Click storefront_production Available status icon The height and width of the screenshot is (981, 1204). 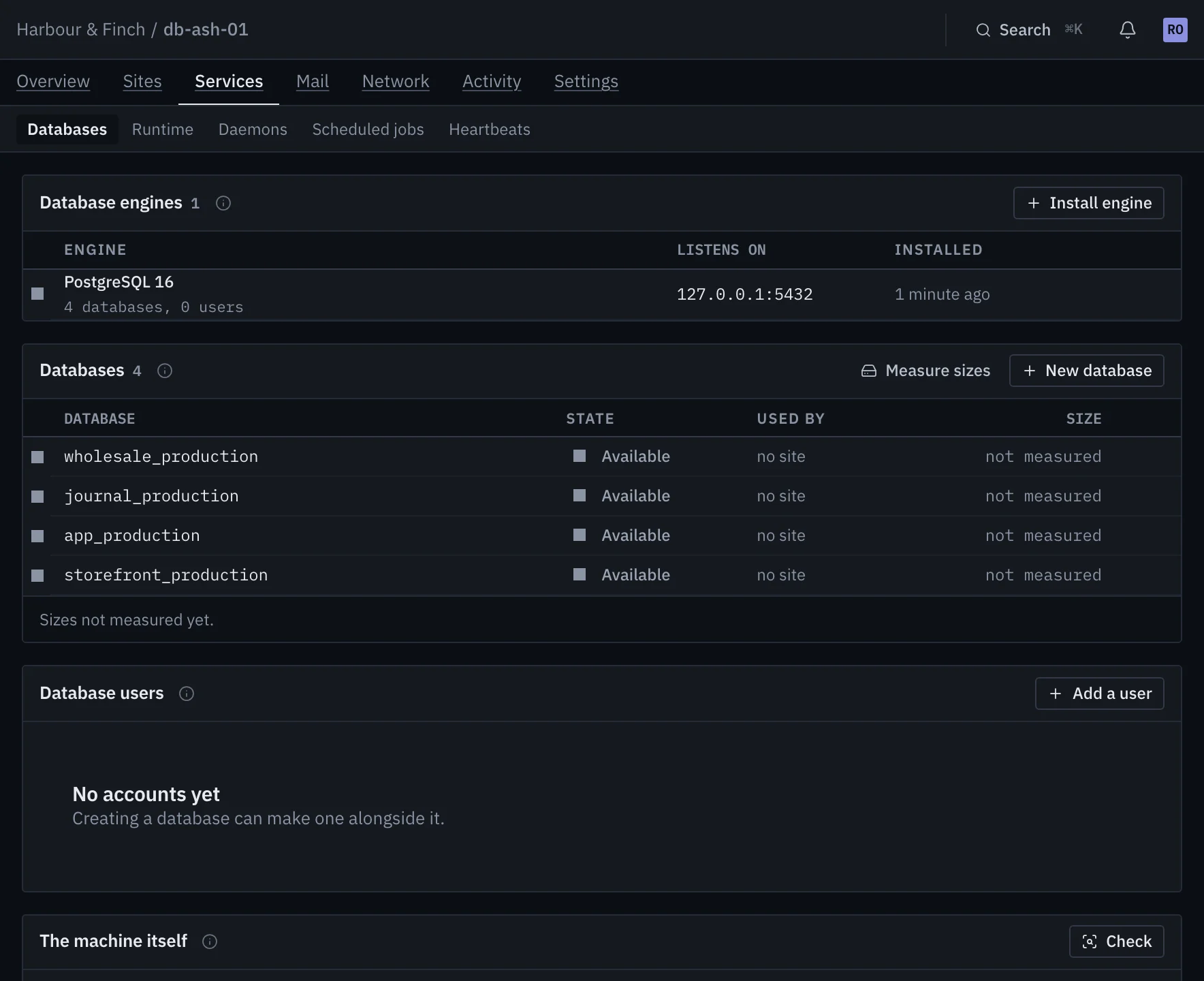(580, 574)
